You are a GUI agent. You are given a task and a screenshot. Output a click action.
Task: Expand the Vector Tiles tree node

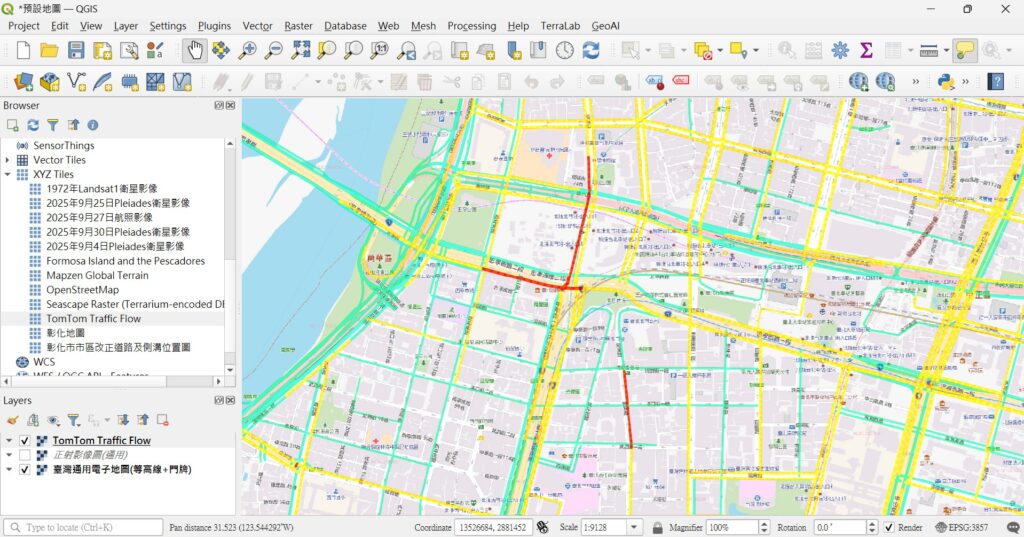7,160
